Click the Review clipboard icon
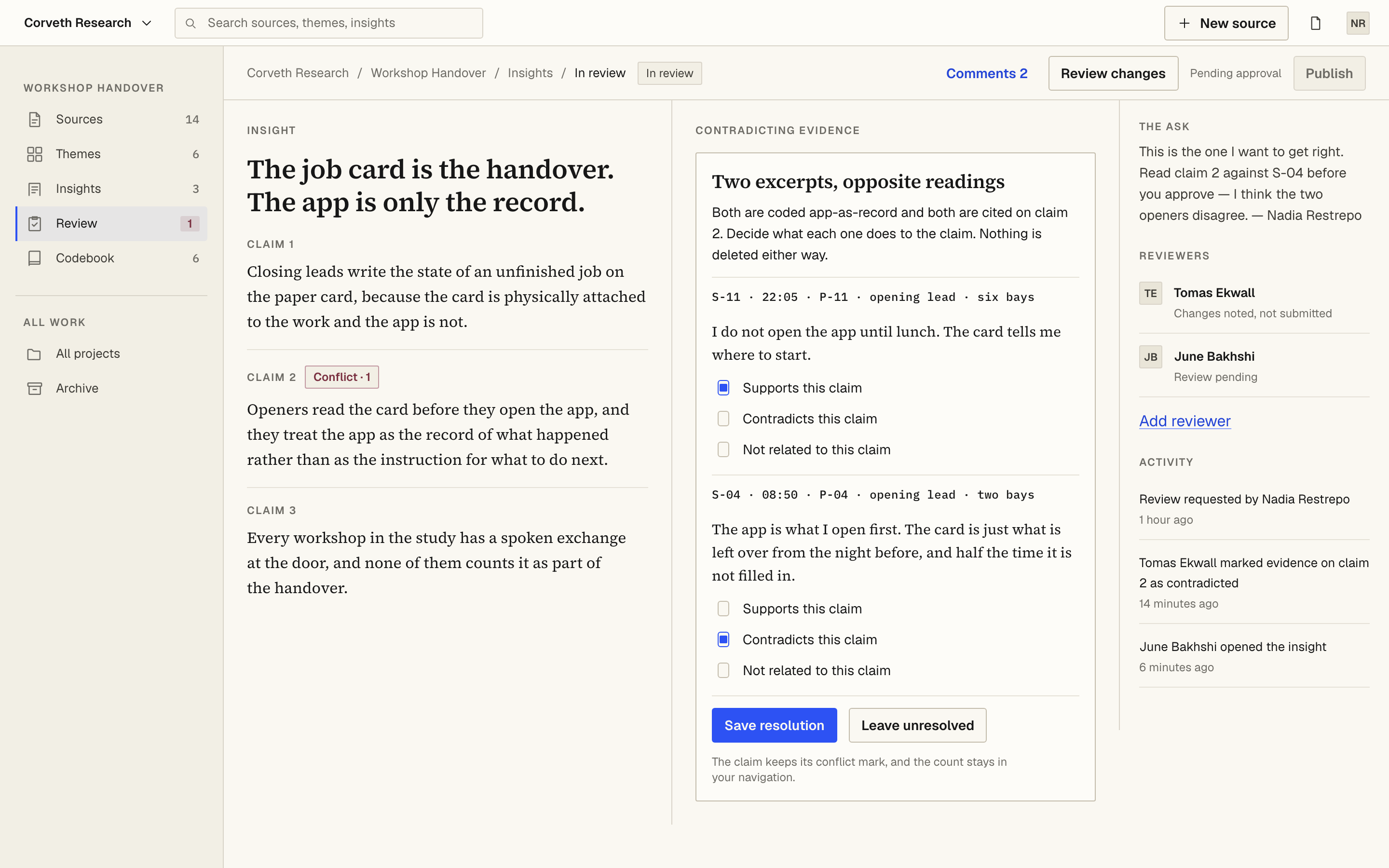 pos(34,223)
